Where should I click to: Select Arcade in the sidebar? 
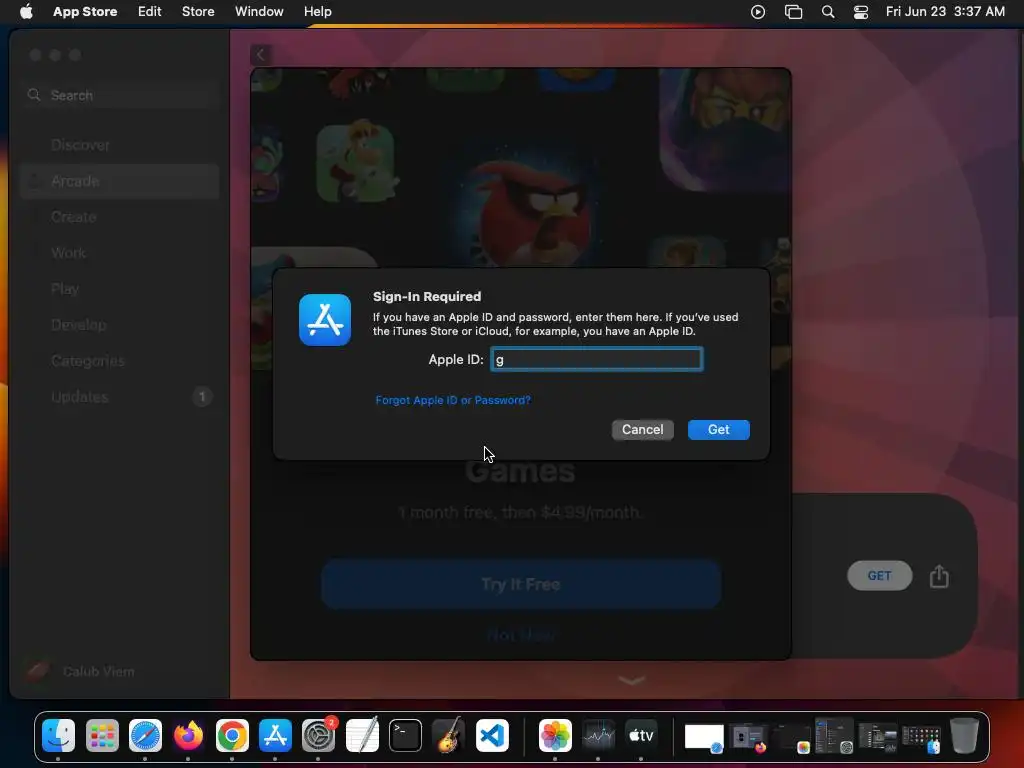(119, 181)
